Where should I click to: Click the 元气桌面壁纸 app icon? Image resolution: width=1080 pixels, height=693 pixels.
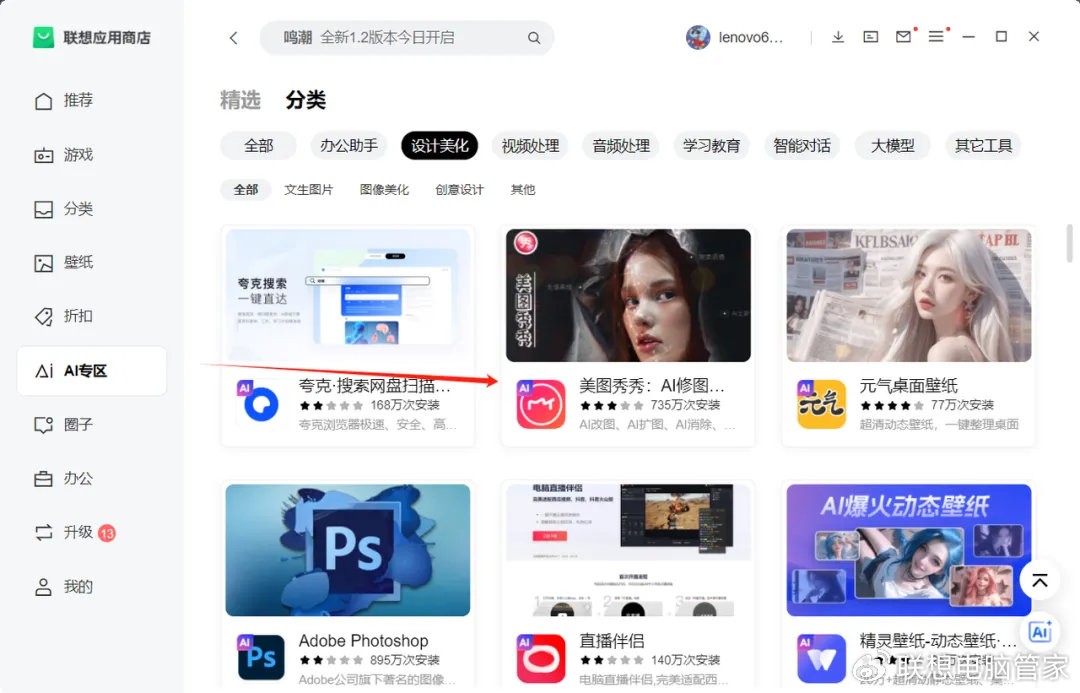(822, 404)
